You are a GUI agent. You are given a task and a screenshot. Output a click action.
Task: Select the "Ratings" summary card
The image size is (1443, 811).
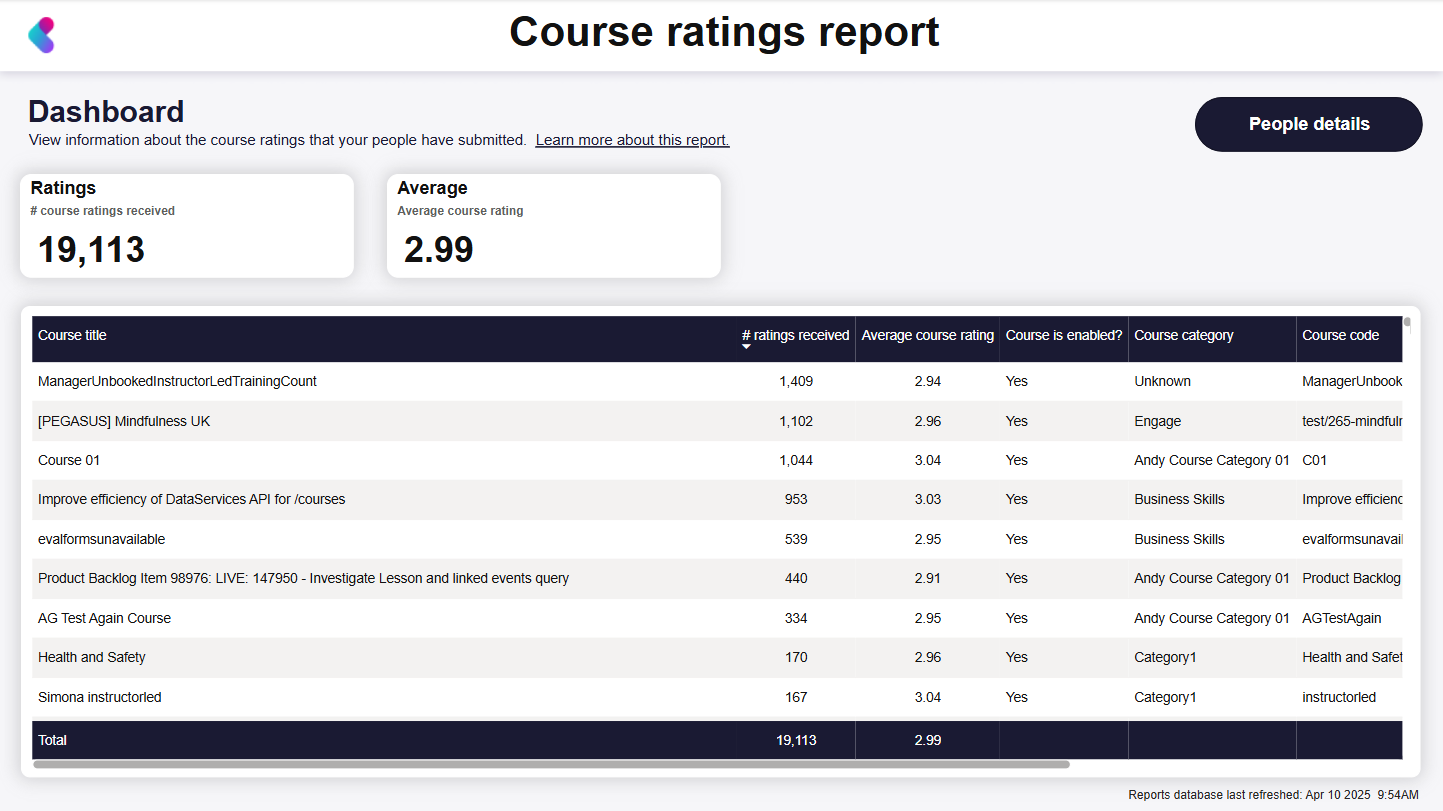(187, 225)
